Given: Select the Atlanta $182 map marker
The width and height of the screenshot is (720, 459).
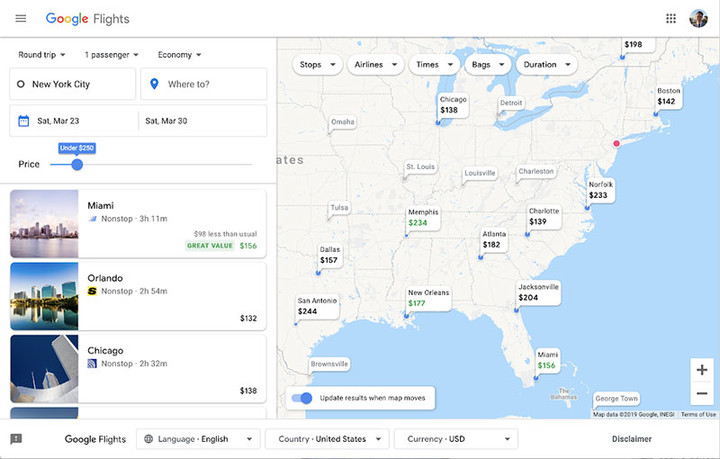Looking at the screenshot, I should tap(494, 240).
